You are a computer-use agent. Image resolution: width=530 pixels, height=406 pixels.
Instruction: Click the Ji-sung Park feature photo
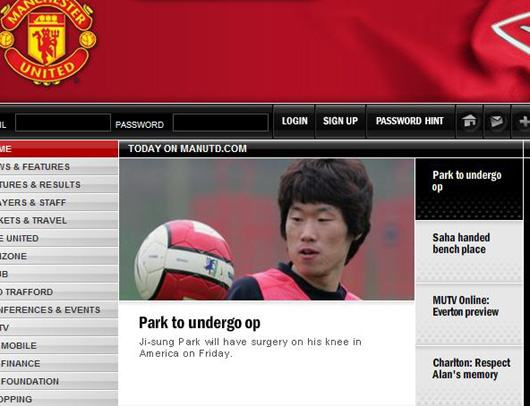[266, 229]
